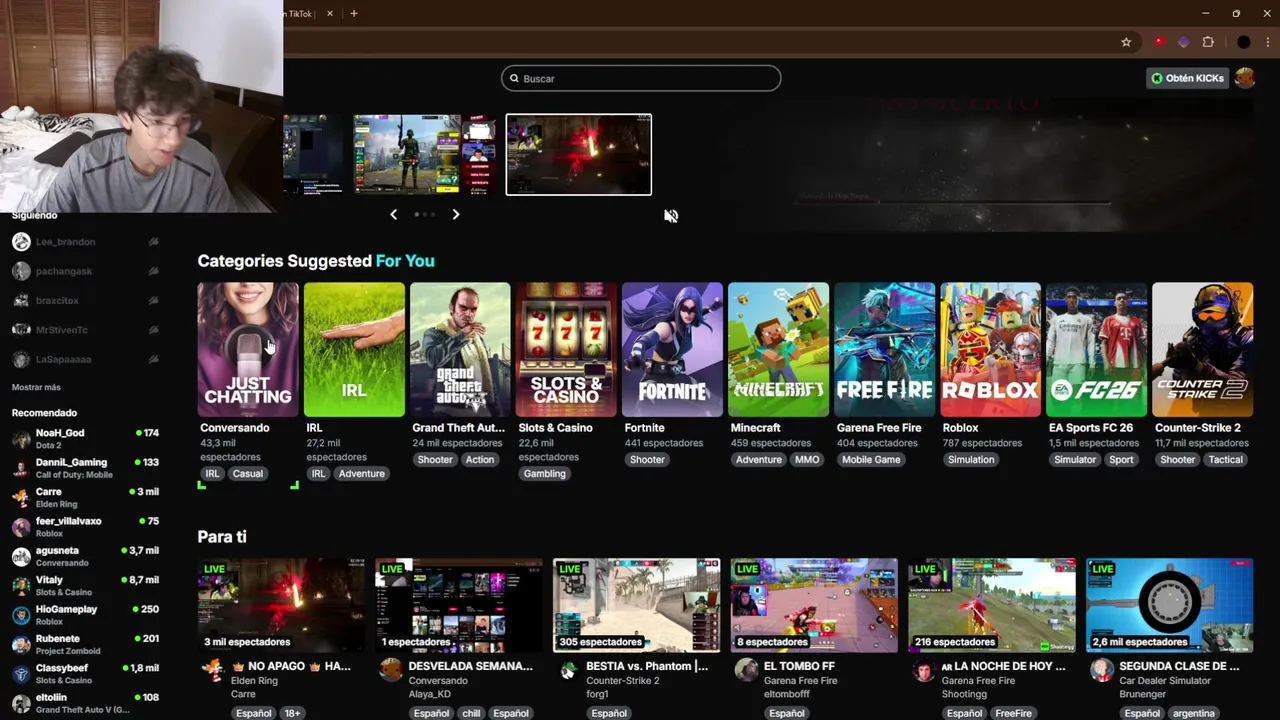Screen dimensions: 1280x720
Task: Open the Just Chatting category card
Action: (248, 349)
